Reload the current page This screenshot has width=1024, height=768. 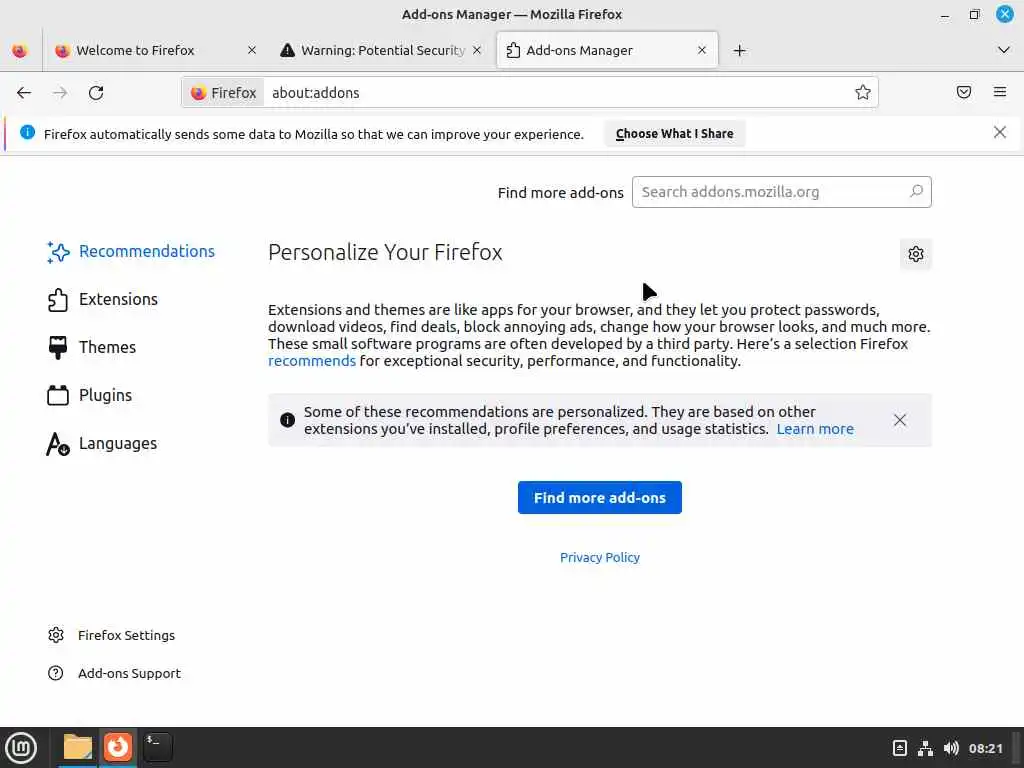96,93
